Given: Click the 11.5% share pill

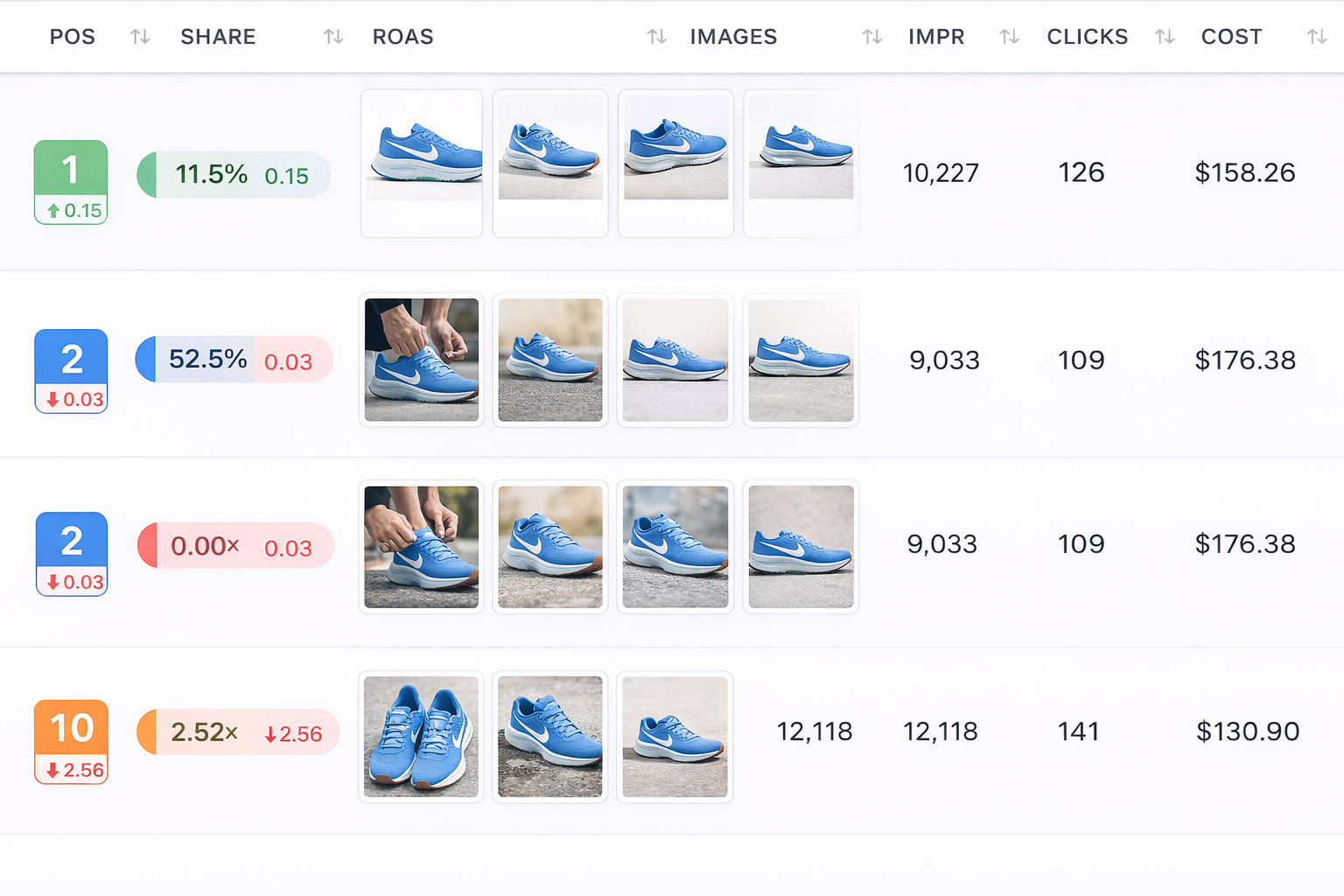Looking at the screenshot, I should pos(234,175).
